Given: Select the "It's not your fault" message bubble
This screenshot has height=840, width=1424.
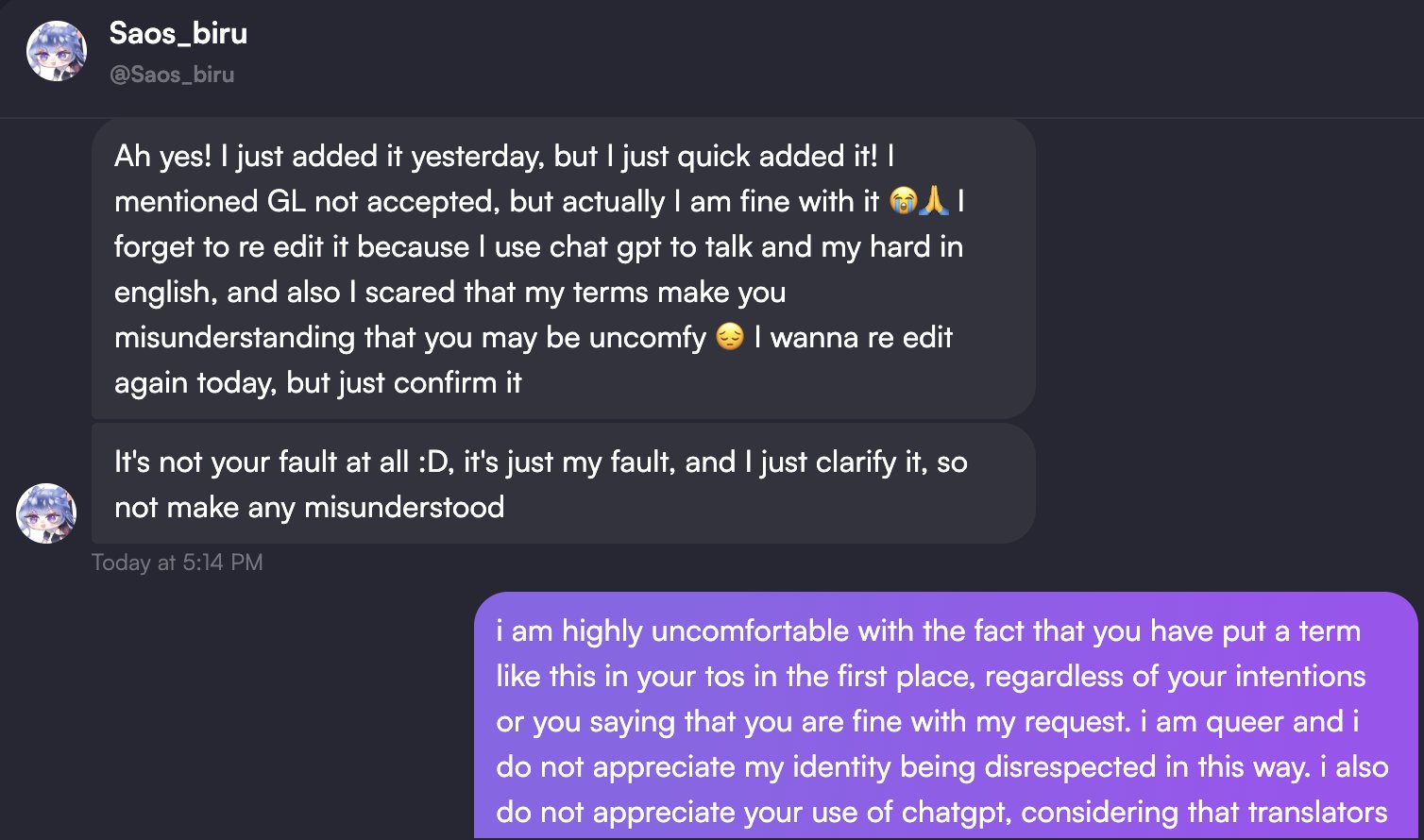Looking at the screenshot, I should (563, 483).
